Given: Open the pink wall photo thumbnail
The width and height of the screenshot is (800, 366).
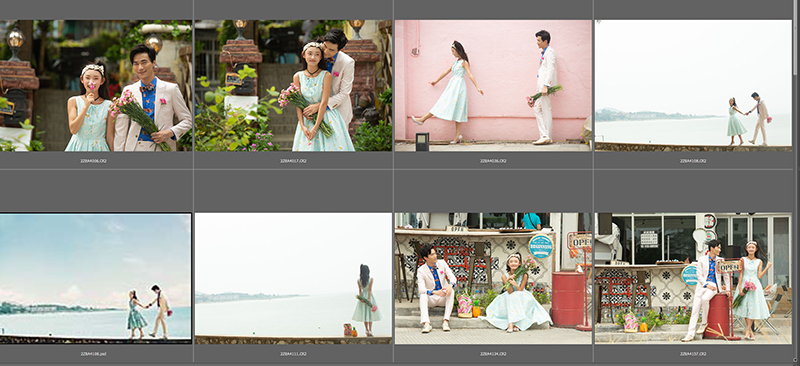Looking at the screenshot, I should pyautogui.click(x=493, y=86).
